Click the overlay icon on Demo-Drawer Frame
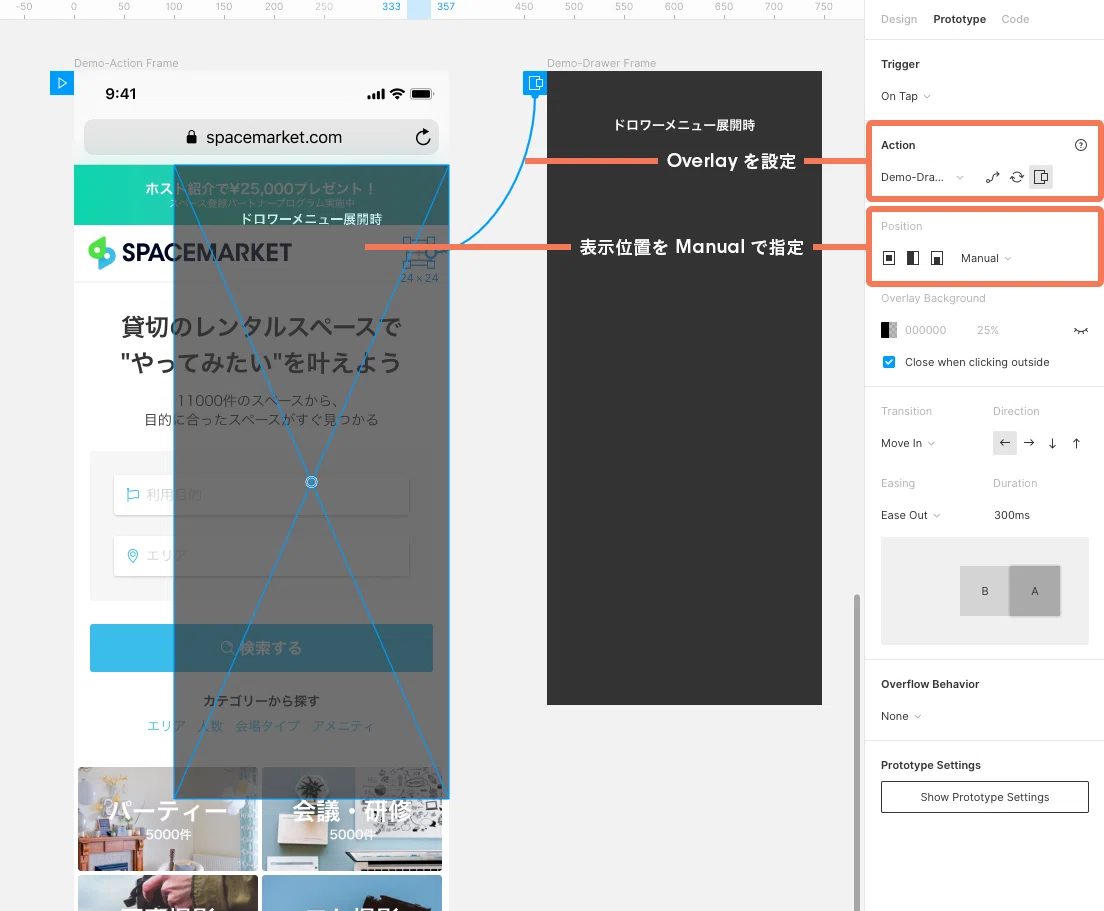Image resolution: width=1104 pixels, height=911 pixels. click(535, 83)
